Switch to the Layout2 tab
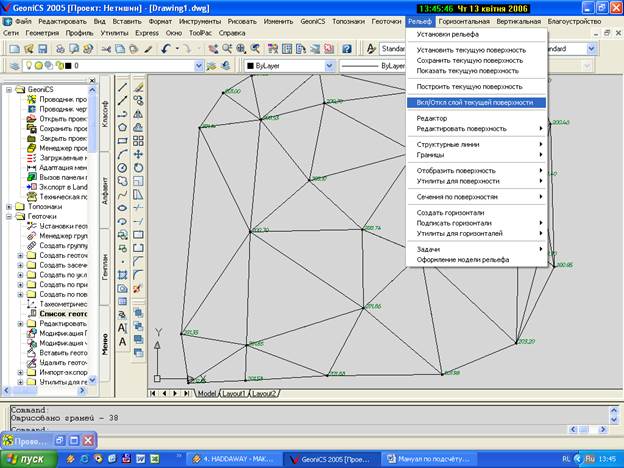The image size is (624, 468). point(264,394)
